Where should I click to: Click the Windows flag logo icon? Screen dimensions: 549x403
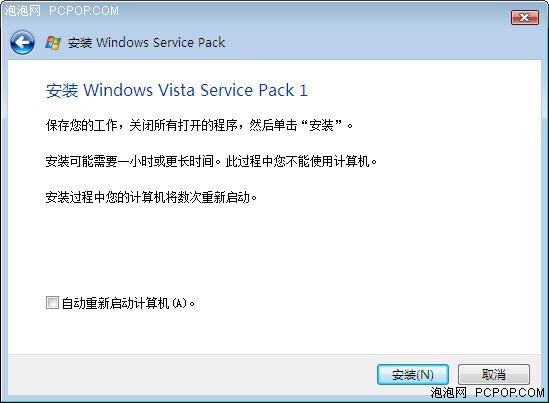tap(53, 43)
